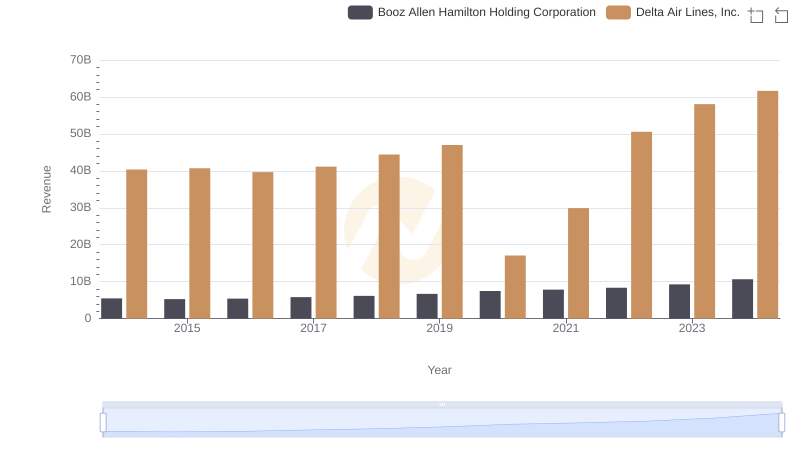This screenshot has height=461, width=800.
Task: Select the Delta bar for 2014
Action: click(137, 244)
